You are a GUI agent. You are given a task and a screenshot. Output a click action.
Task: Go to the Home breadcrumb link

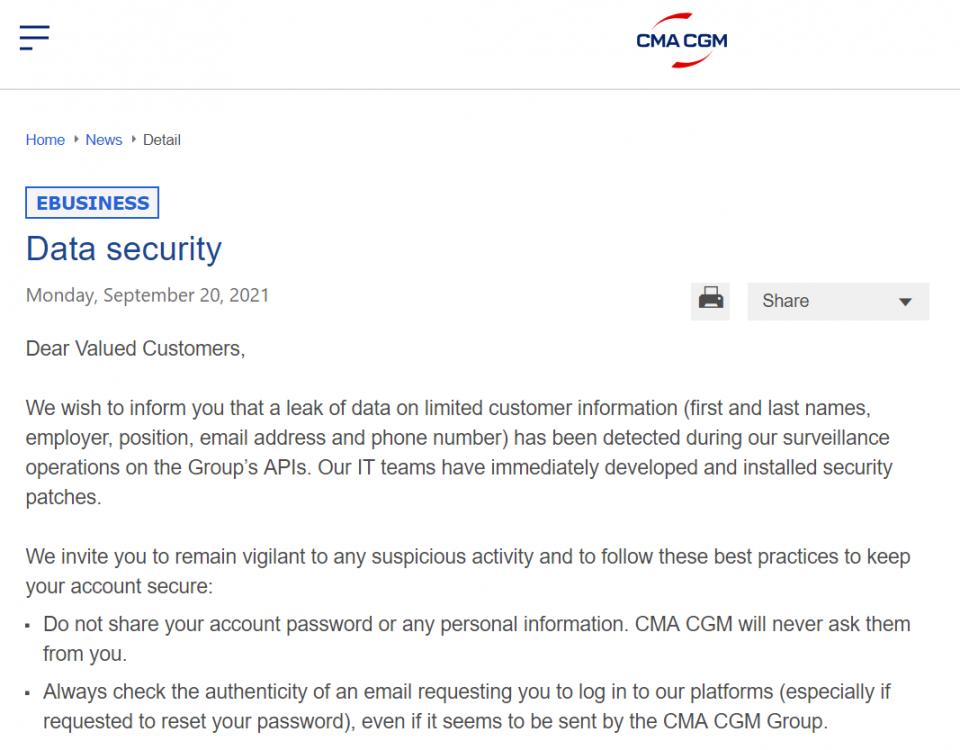[45, 140]
